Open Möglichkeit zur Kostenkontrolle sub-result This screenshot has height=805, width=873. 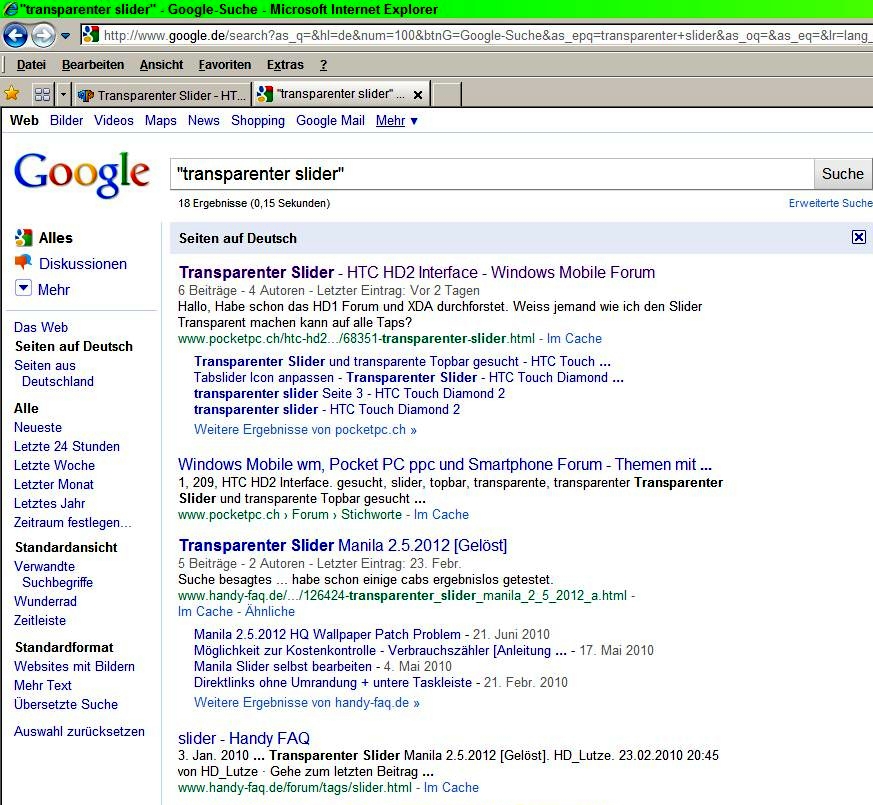(380, 650)
